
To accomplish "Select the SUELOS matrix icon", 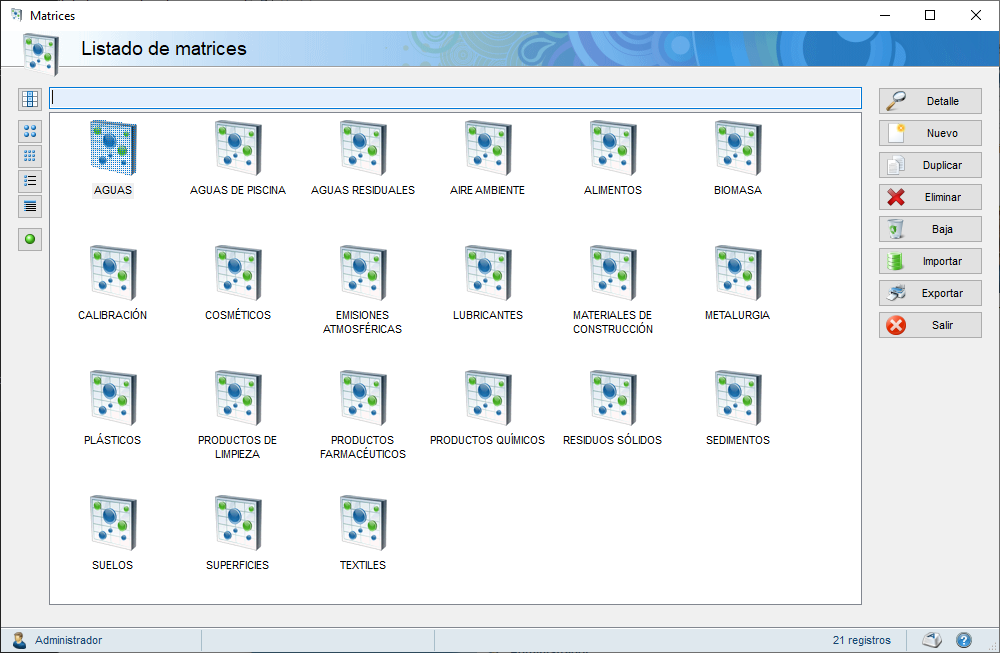I will [x=113, y=523].
